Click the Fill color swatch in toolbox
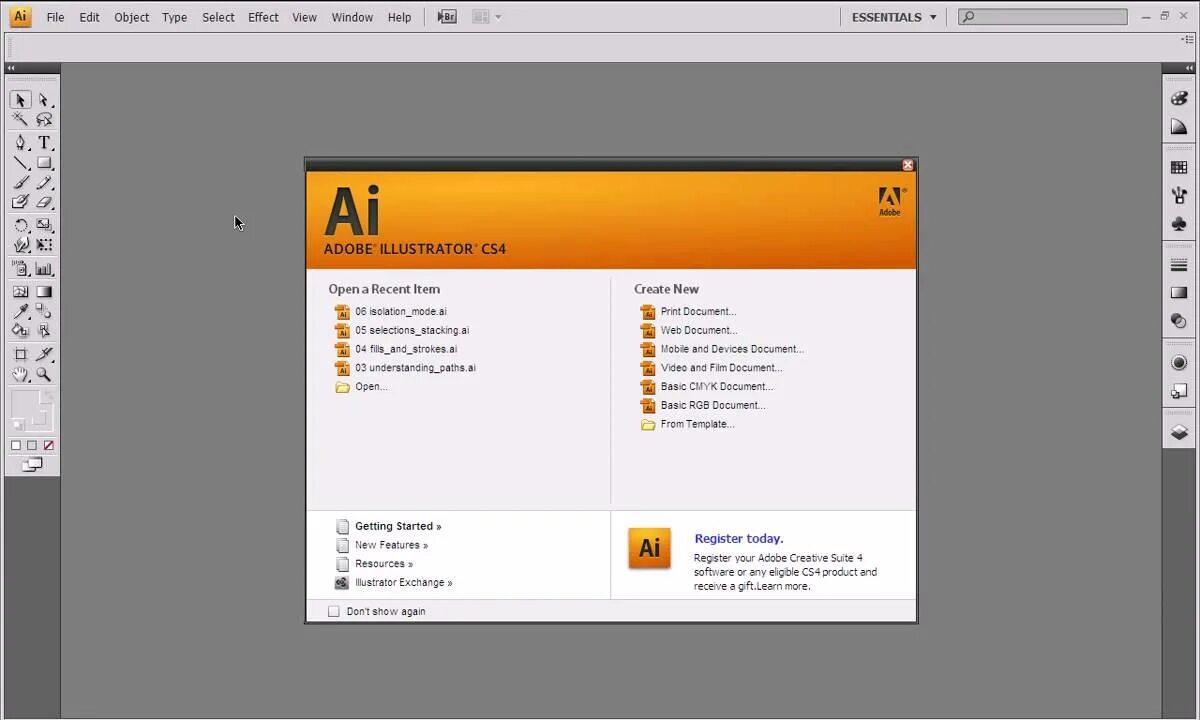This screenshot has width=1200, height=720. click(25, 404)
